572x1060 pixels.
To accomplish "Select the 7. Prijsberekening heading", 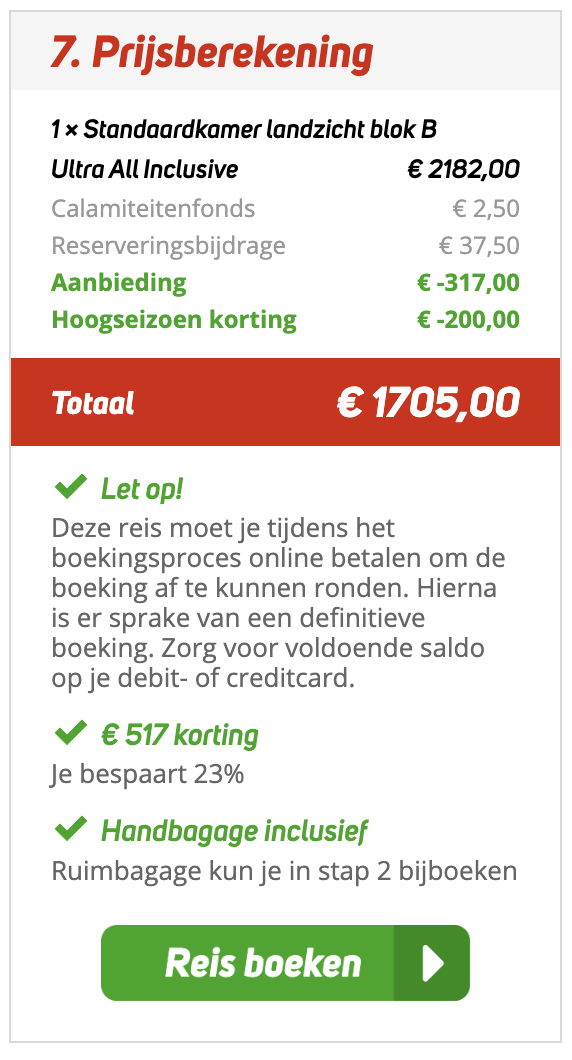I will coord(212,53).
